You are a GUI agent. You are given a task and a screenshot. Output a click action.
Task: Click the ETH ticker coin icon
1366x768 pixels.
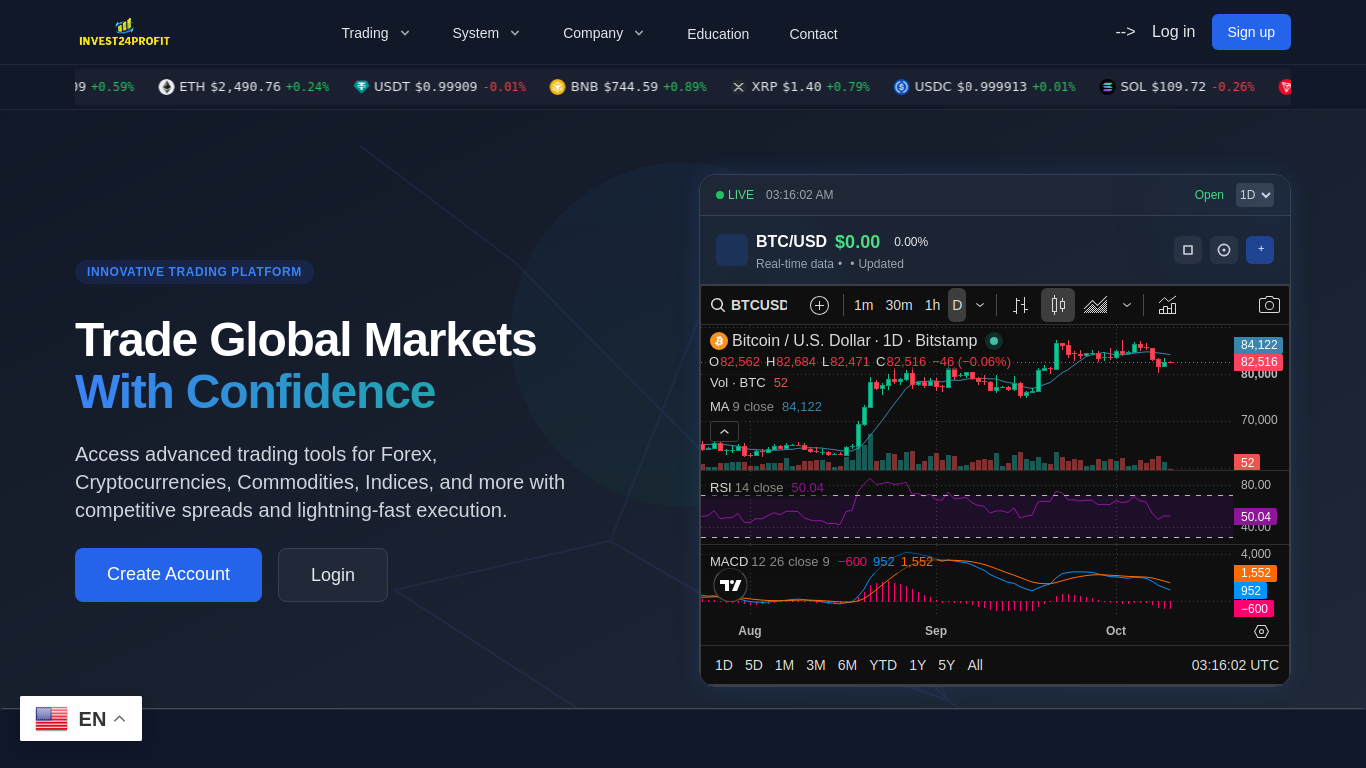click(166, 87)
